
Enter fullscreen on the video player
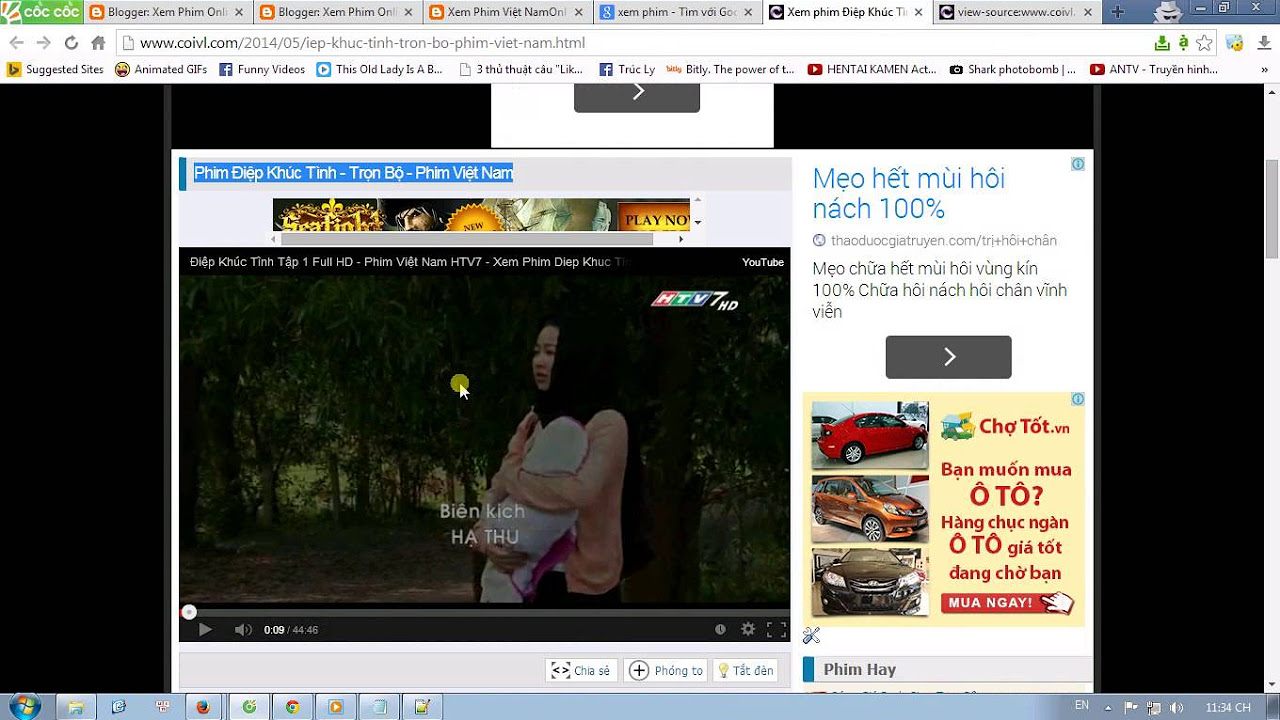pos(776,629)
